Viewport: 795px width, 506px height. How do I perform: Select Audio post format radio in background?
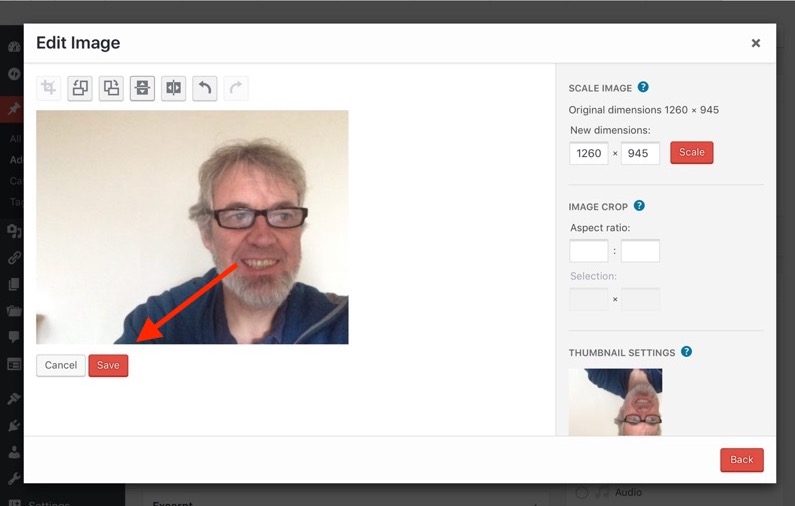click(x=582, y=492)
